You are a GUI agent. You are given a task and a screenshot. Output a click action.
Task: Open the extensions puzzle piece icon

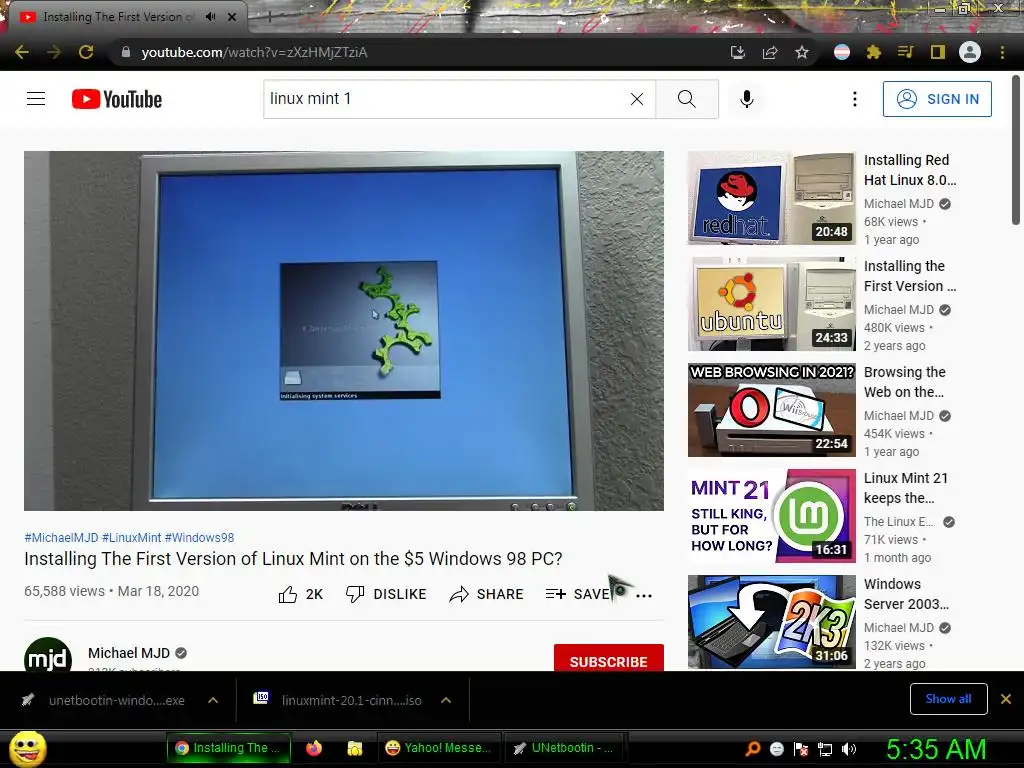874,52
